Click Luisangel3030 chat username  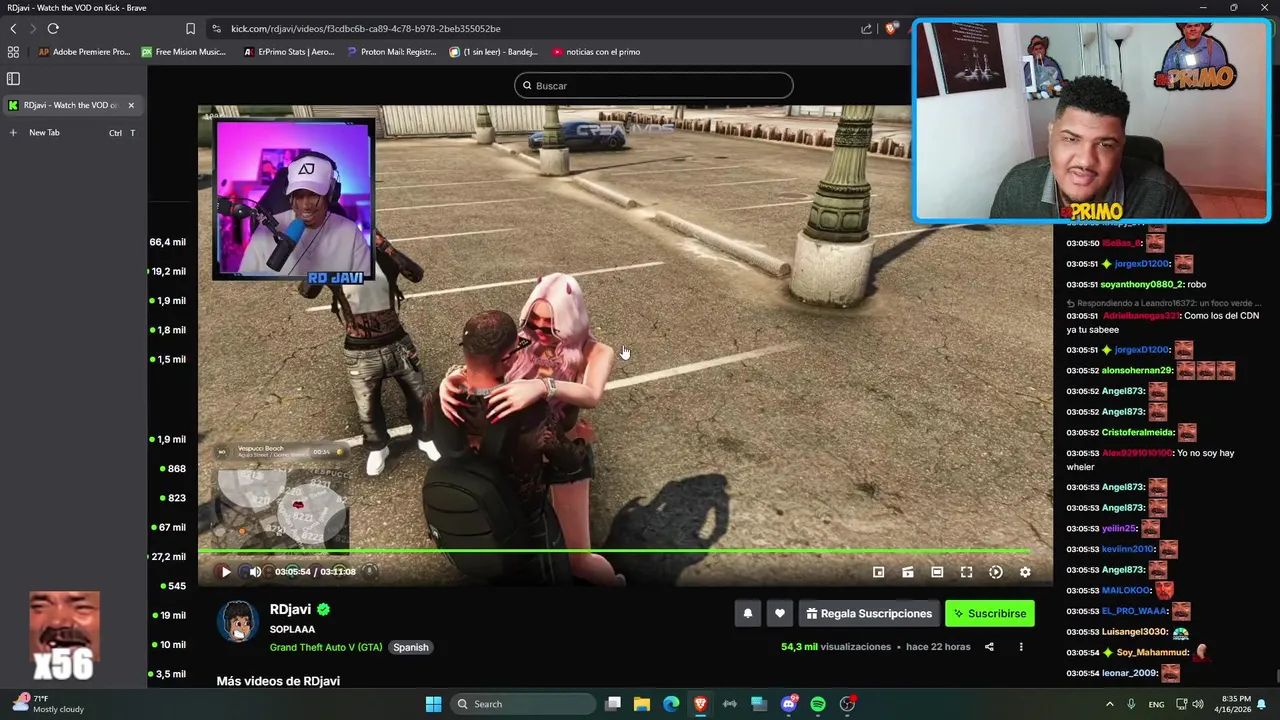[1134, 632]
